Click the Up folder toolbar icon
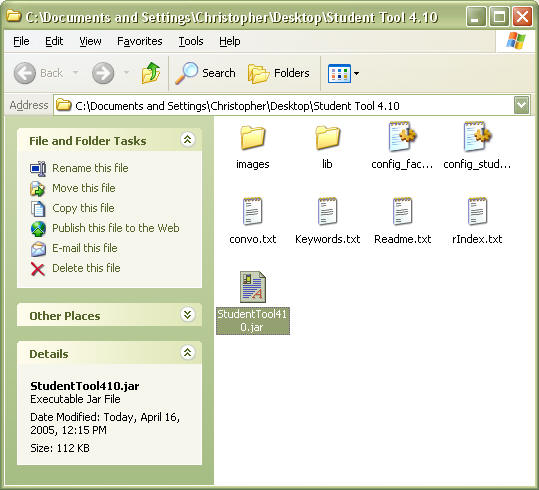Image resolution: width=539 pixels, height=490 pixels. [x=151, y=73]
